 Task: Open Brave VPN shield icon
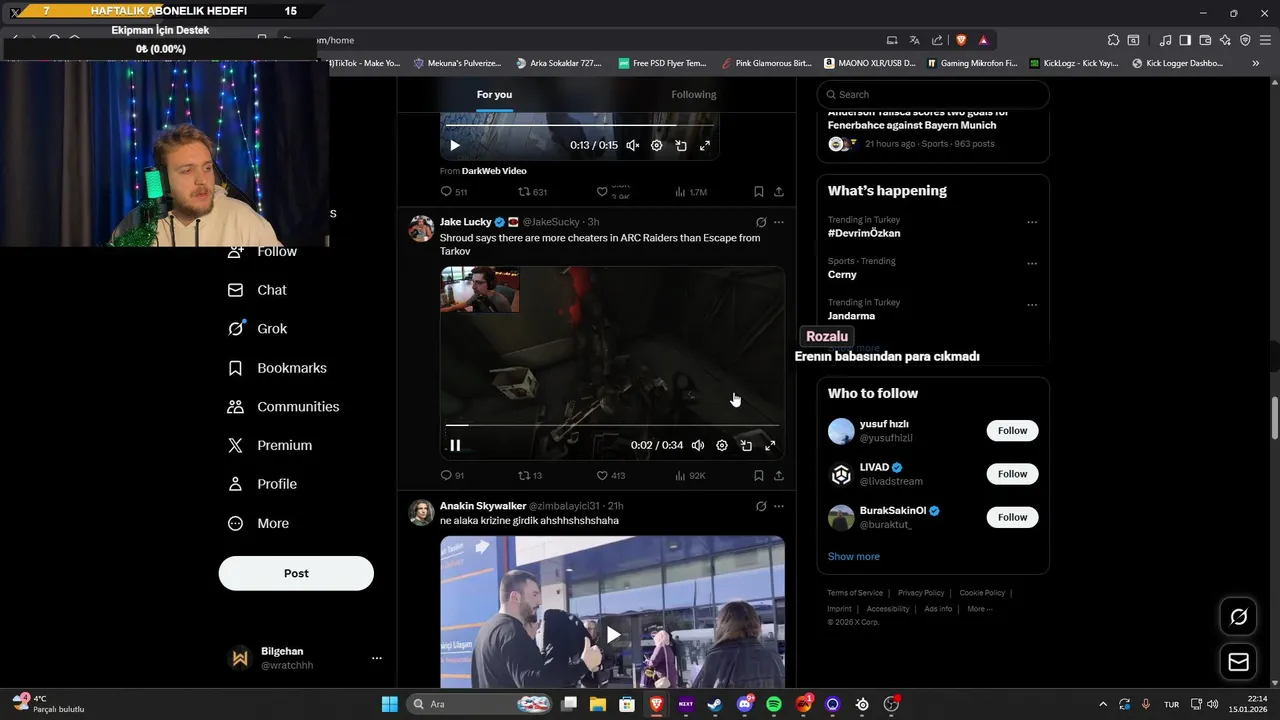[1245, 40]
